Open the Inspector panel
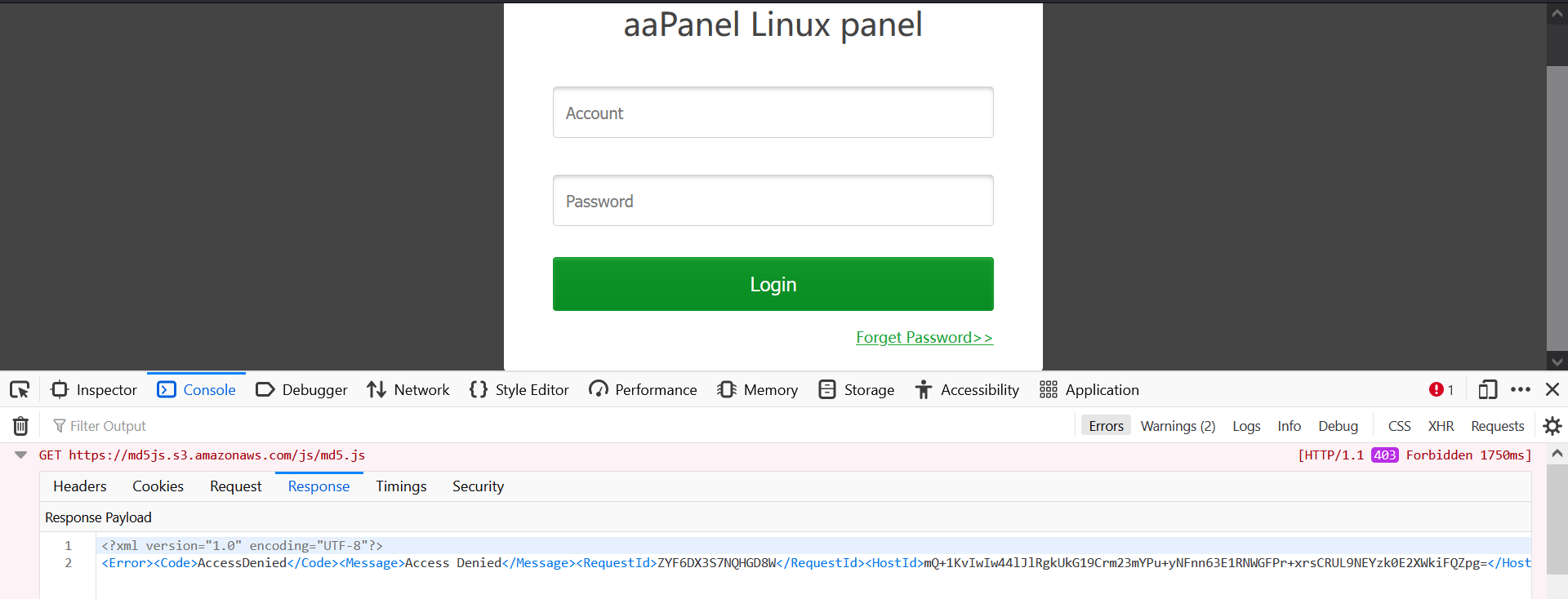 95,390
